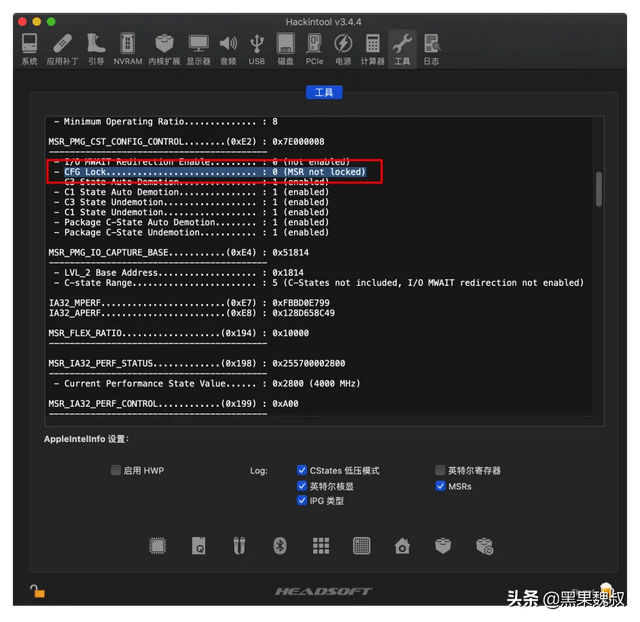
Task: Click the house home tool icon
Action: [402, 546]
